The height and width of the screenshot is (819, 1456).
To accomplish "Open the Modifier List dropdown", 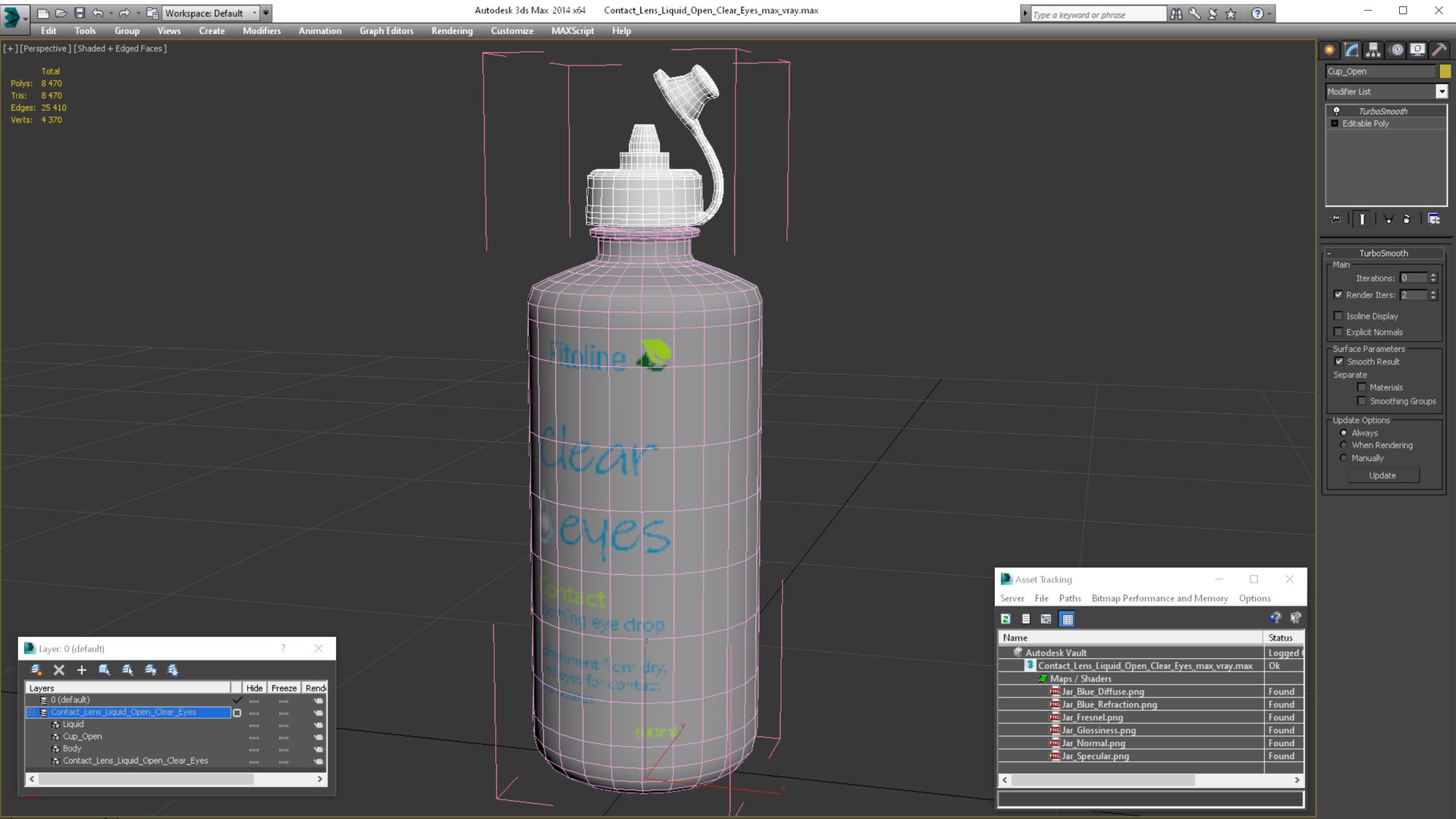I will point(1442,92).
